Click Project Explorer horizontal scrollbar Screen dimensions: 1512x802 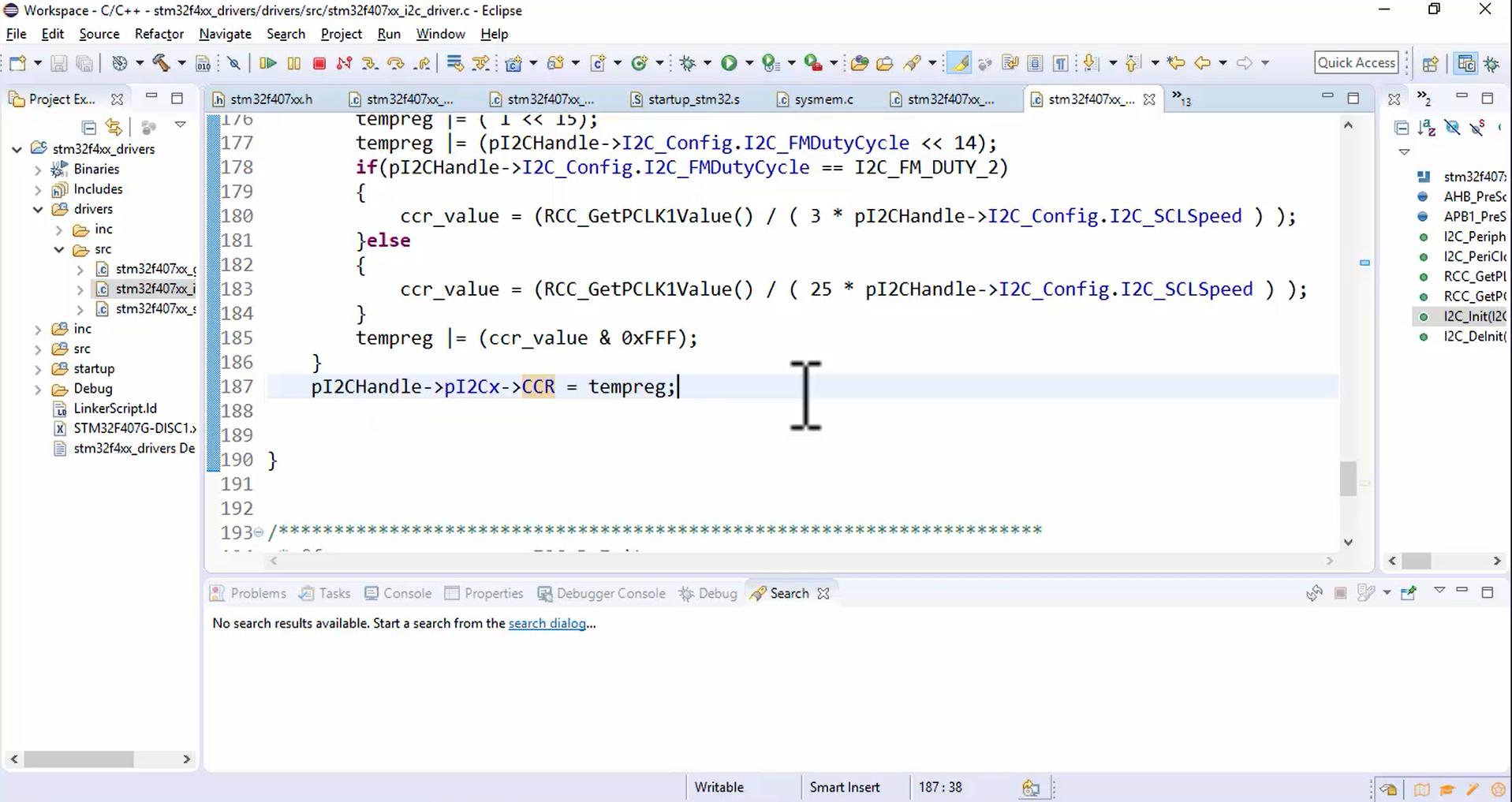click(x=79, y=759)
